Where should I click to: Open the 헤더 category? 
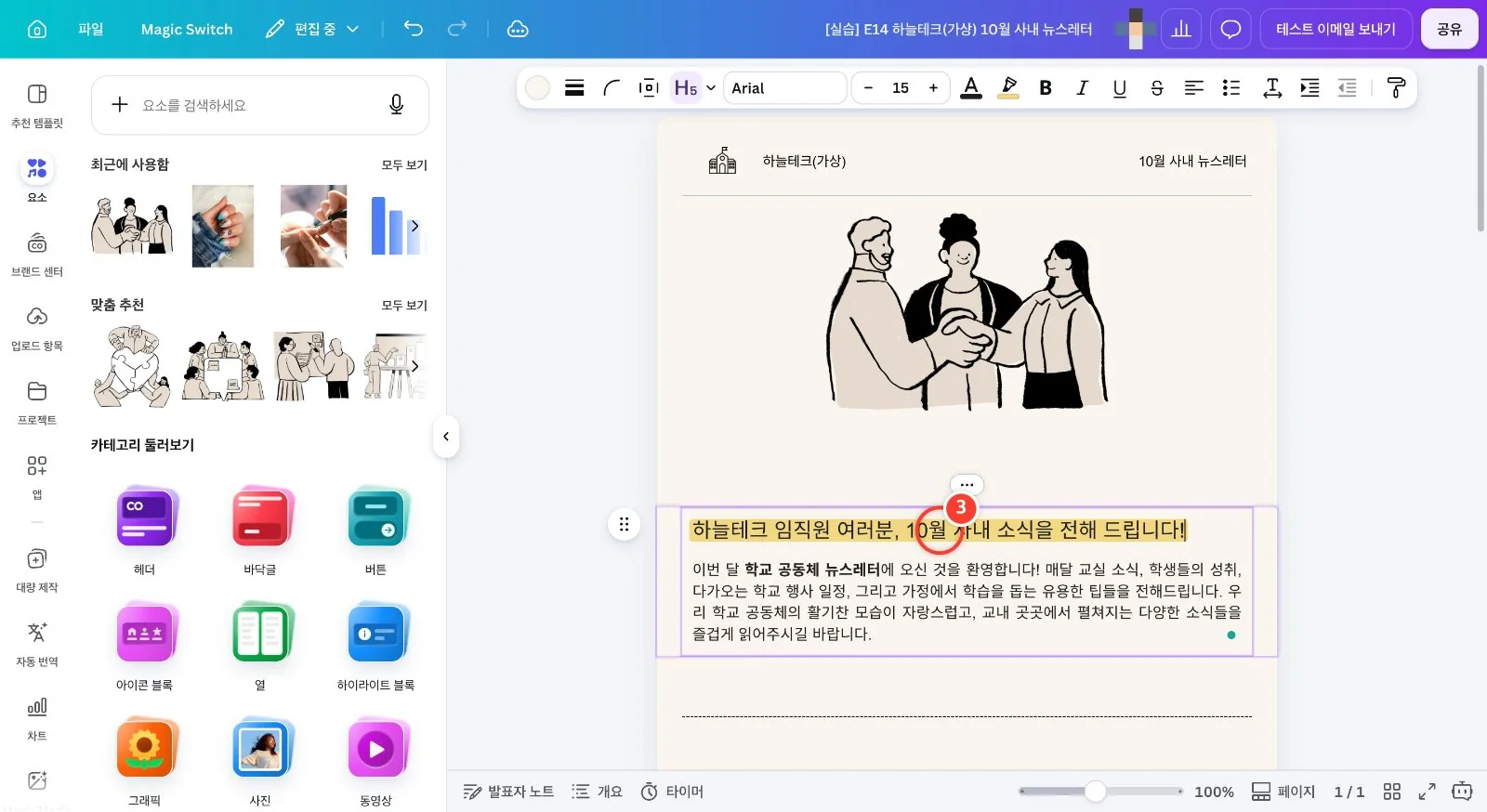[144, 530]
